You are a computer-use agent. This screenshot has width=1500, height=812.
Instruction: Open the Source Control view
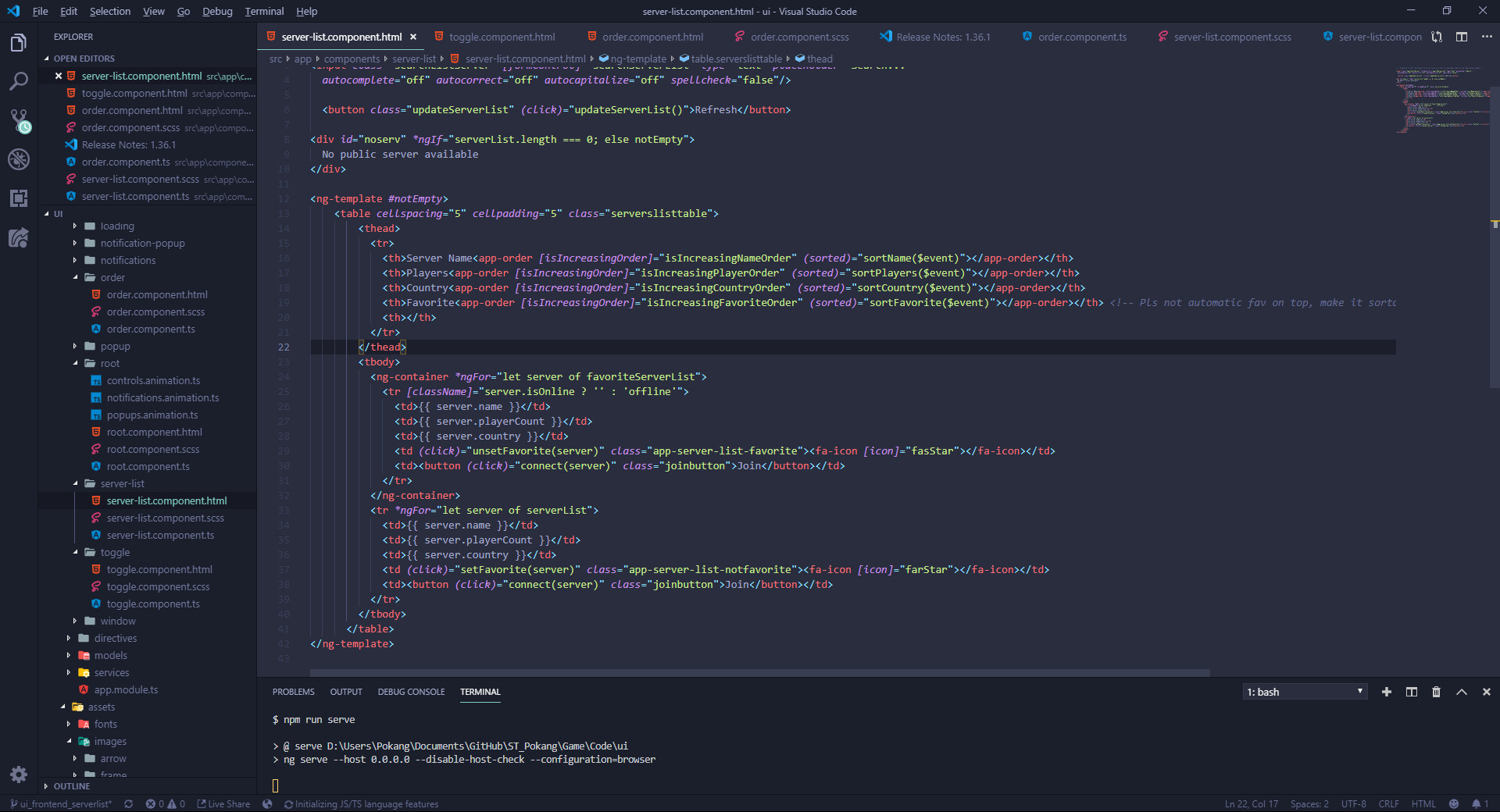point(19,120)
